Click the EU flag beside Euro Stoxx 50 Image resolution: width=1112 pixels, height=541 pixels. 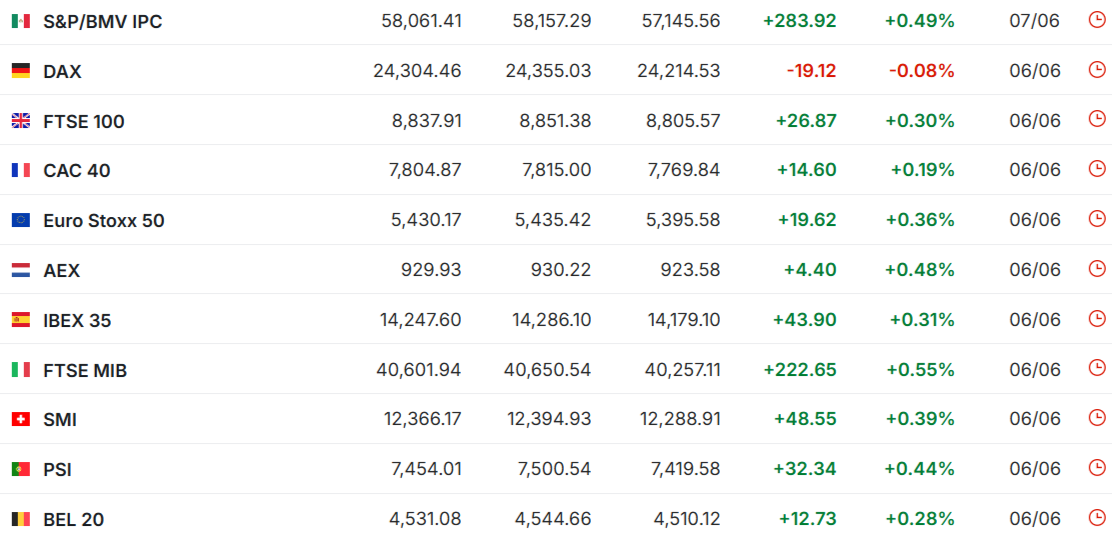point(21,221)
